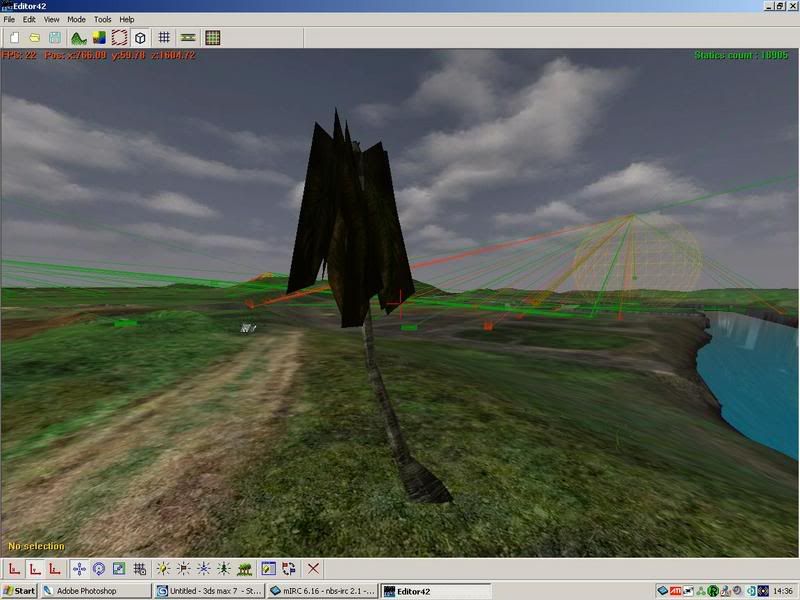
Task: Switch to Adobe Photoshop in taskbar
Action: tap(95, 591)
